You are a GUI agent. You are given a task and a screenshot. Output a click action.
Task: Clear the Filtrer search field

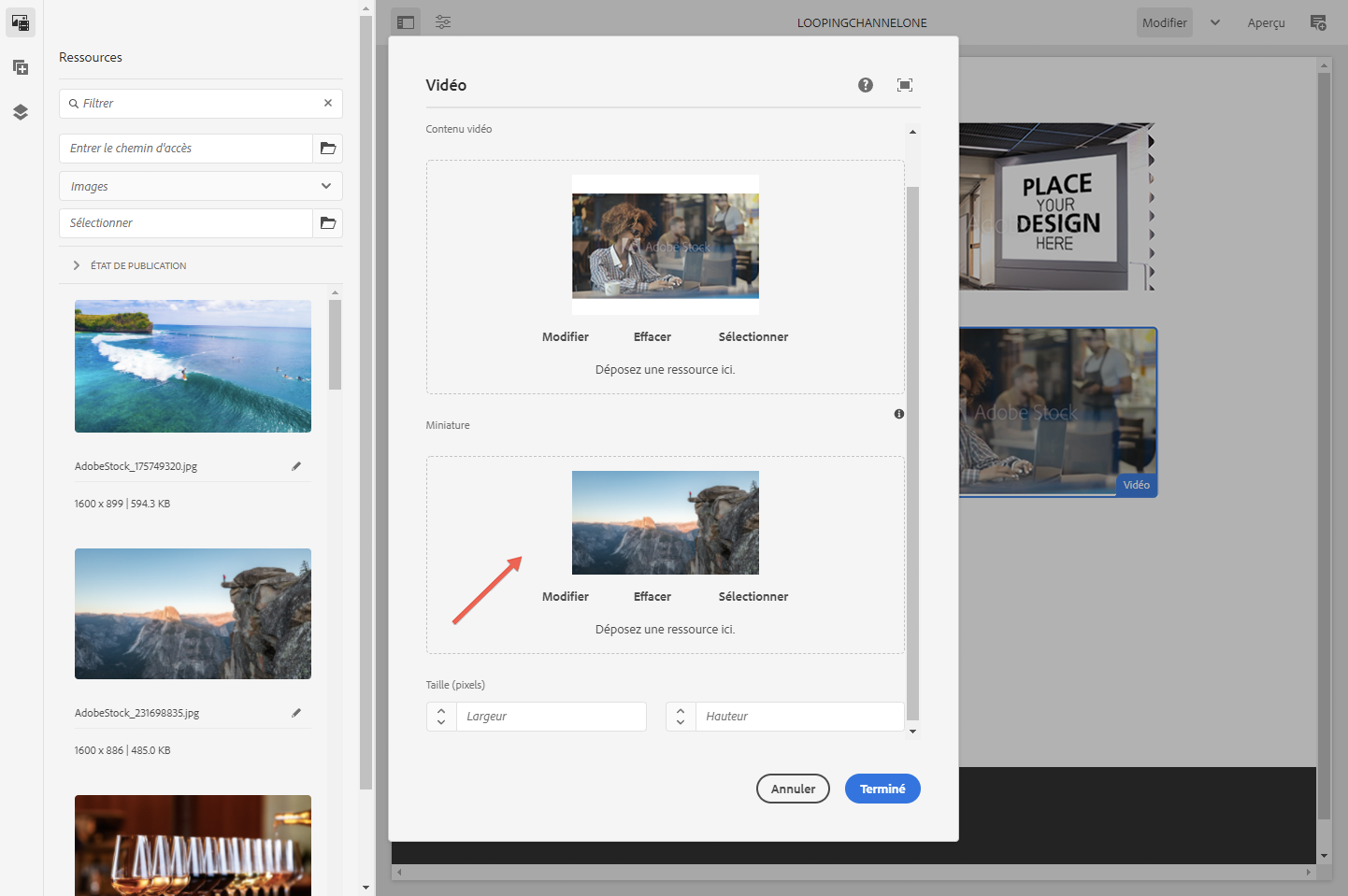328,103
